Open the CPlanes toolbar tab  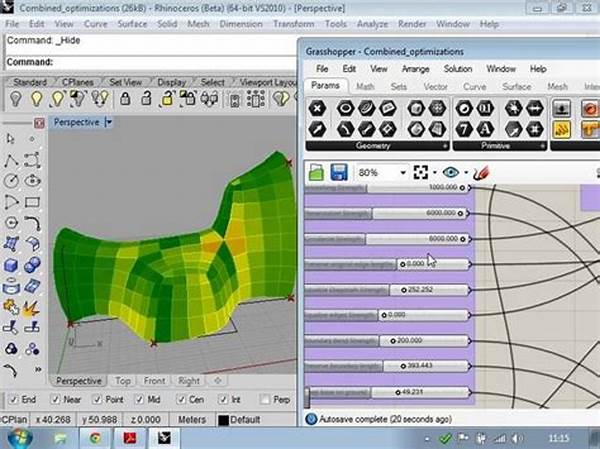click(77, 82)
